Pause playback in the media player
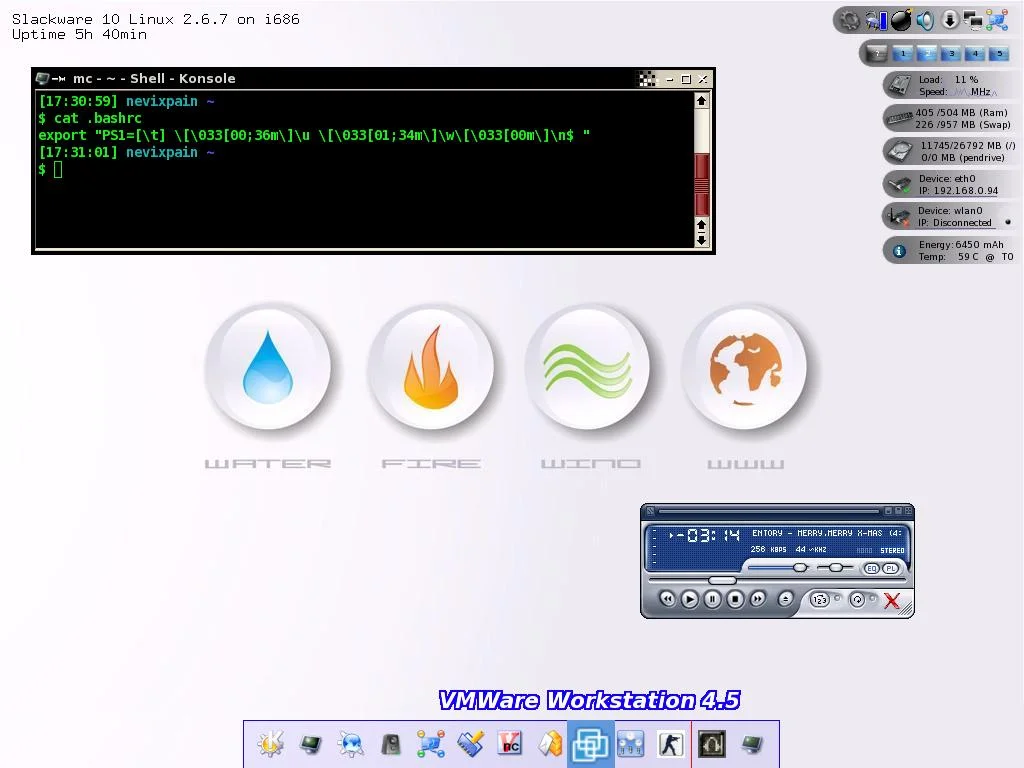The height and width of the screenshot is (768, 1024). pos(712,599)
